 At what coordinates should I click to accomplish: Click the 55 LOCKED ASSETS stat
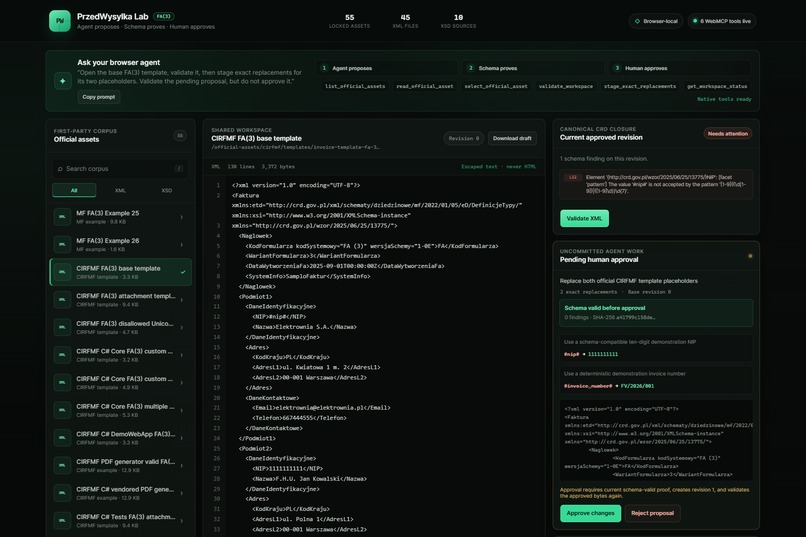(x=349, y=21)
